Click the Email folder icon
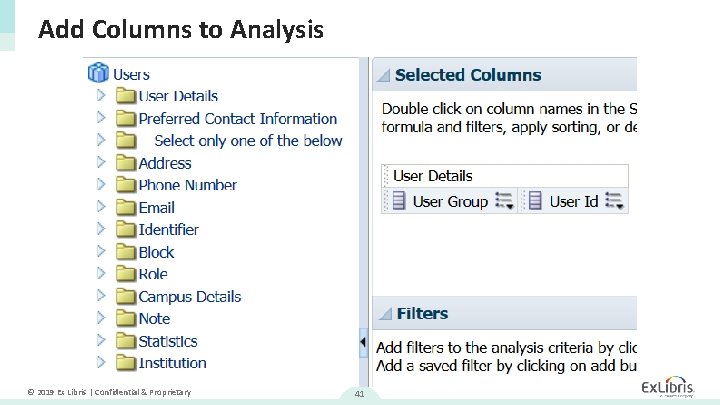The height and width of the screenshot is (405, 720). pos(126,207)
